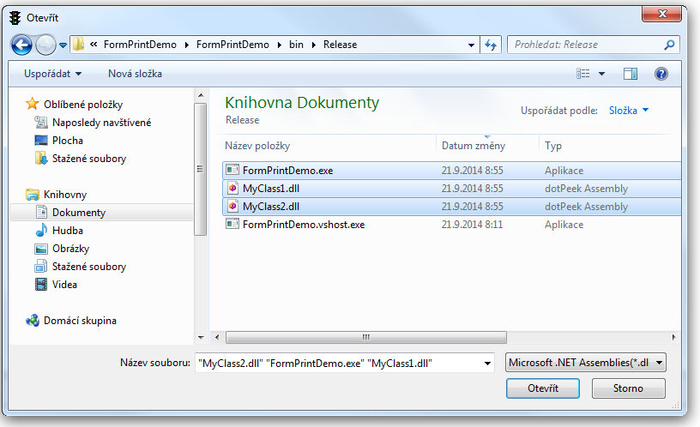Open the Složka arrange-by dropdown
Image resolution: width=700 pixels, height=427 pixels.
629,110
